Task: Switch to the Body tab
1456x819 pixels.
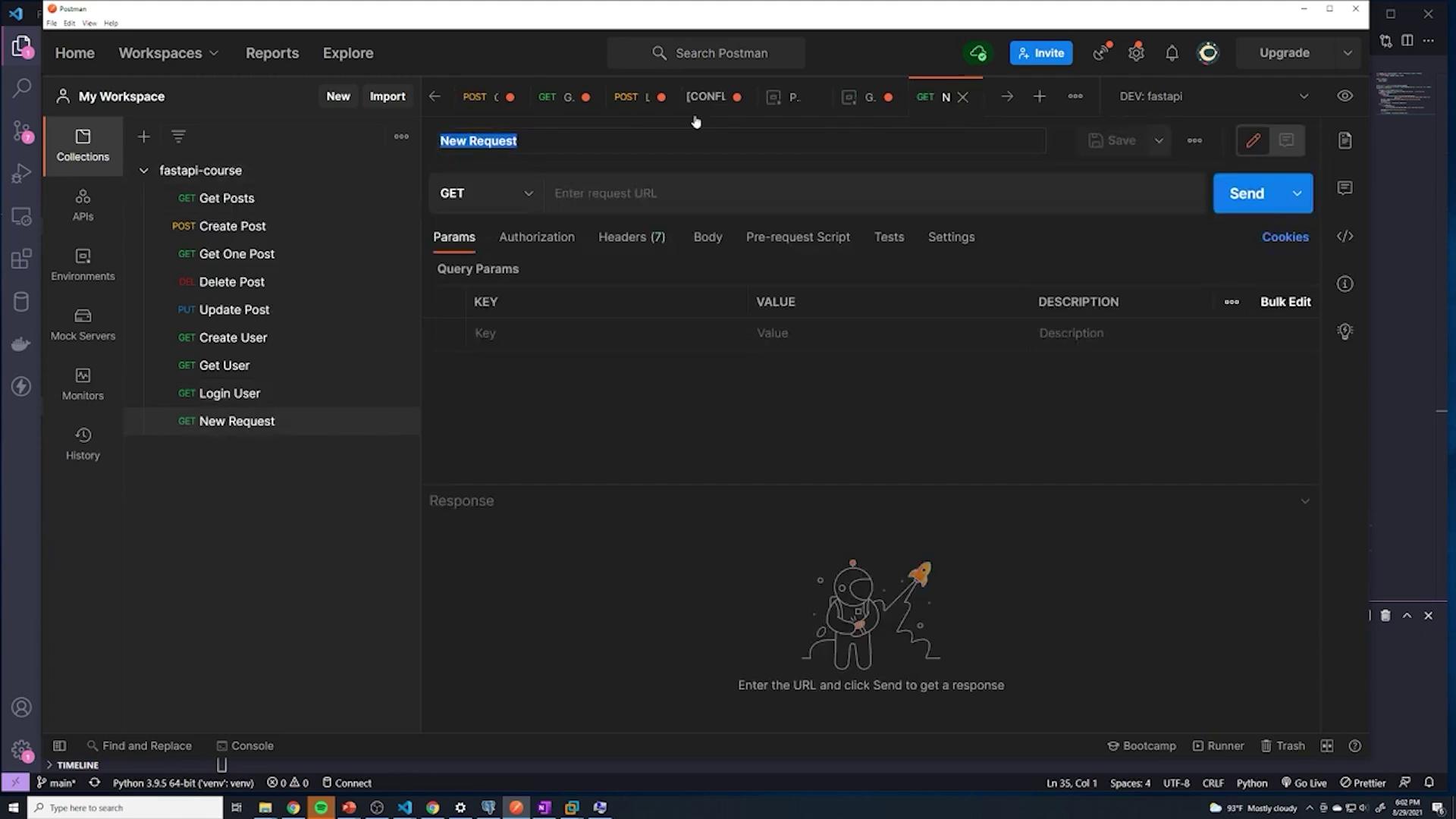Action: tap(707, 237)
